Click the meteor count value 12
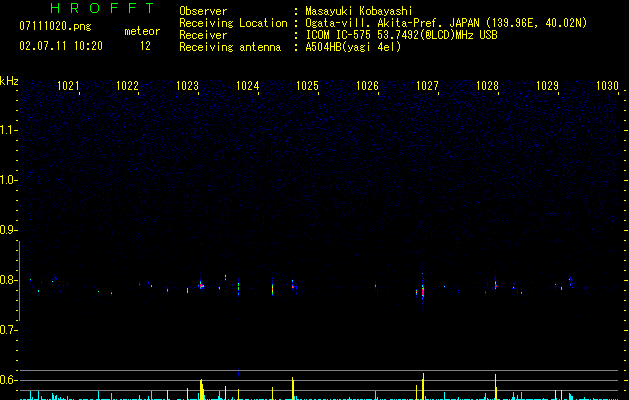Image resolution: width=629 pixels, height=400 pixels. 145,46
